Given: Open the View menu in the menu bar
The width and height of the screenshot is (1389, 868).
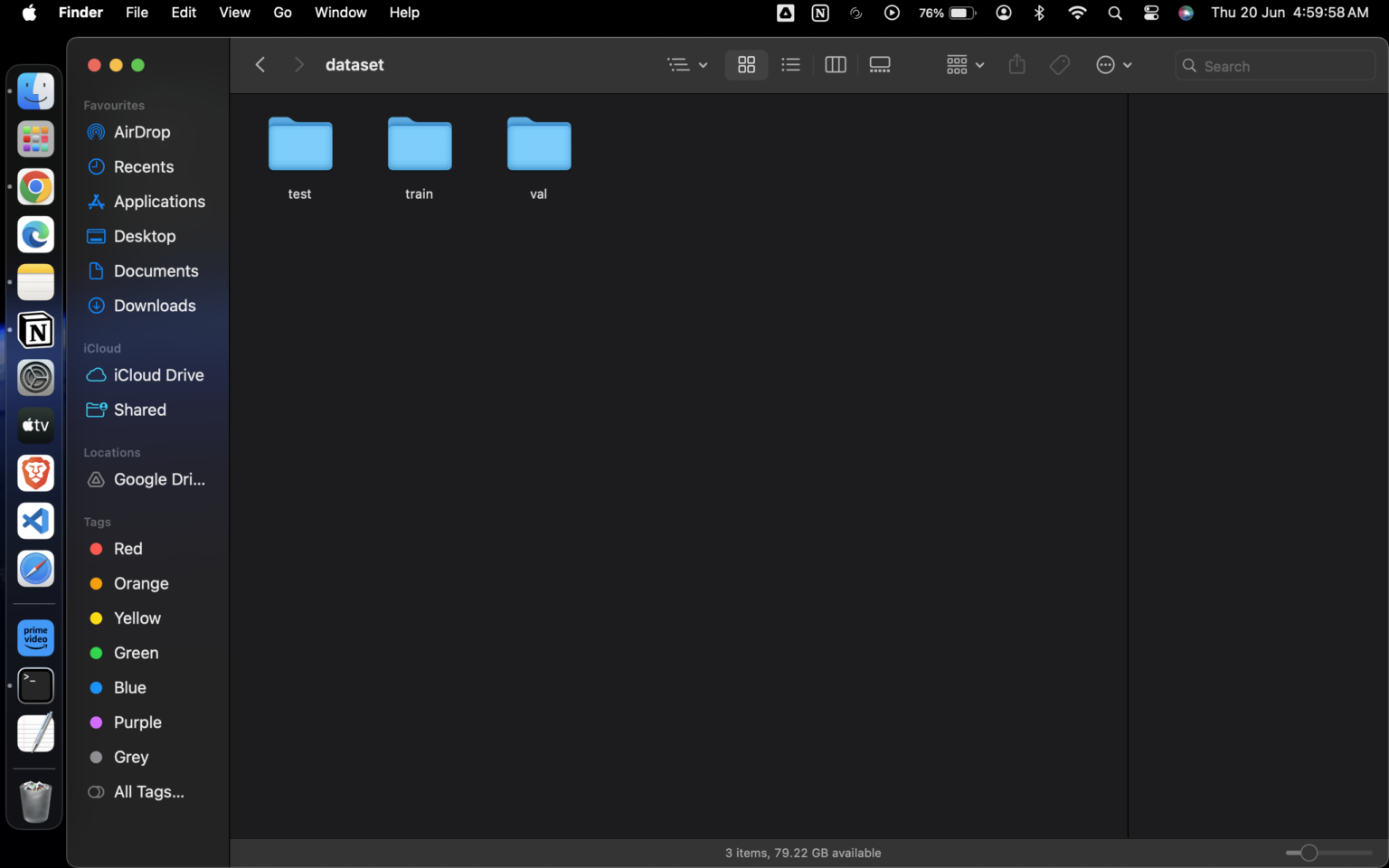Looking at the screenshot, I should (x=234, y=13).
